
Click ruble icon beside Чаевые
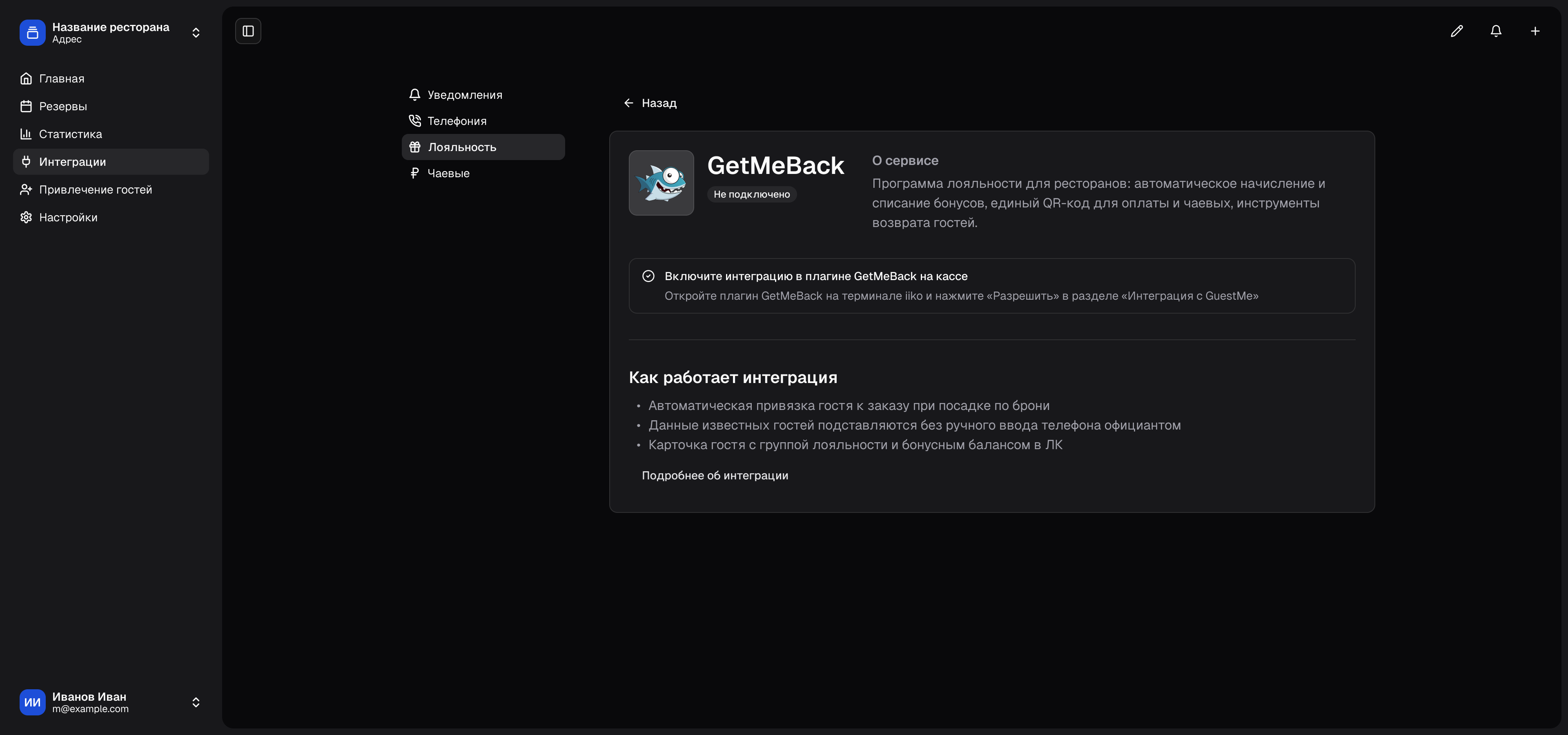(x=414, y=174)
